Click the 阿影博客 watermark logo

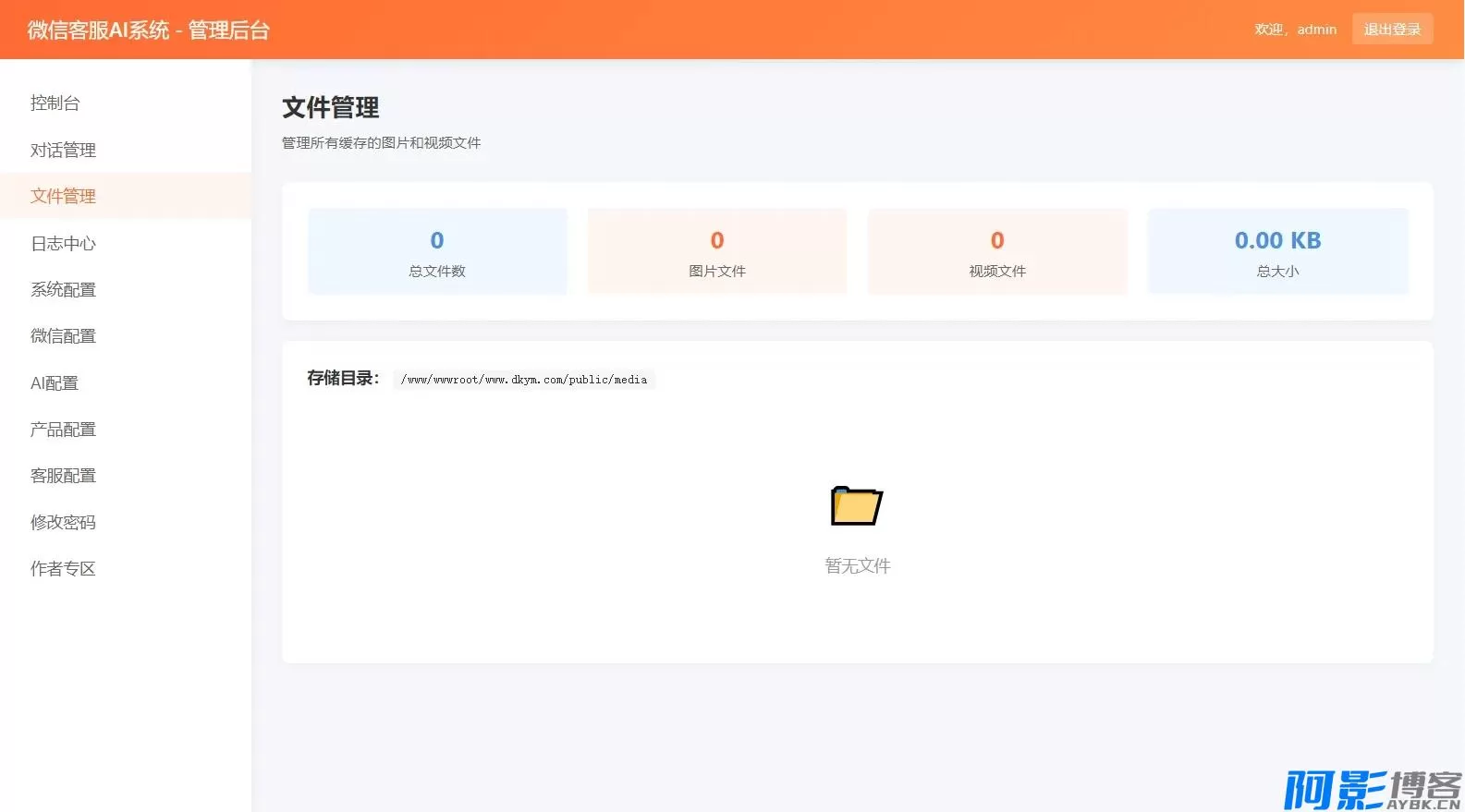(x=1372, y=790)
